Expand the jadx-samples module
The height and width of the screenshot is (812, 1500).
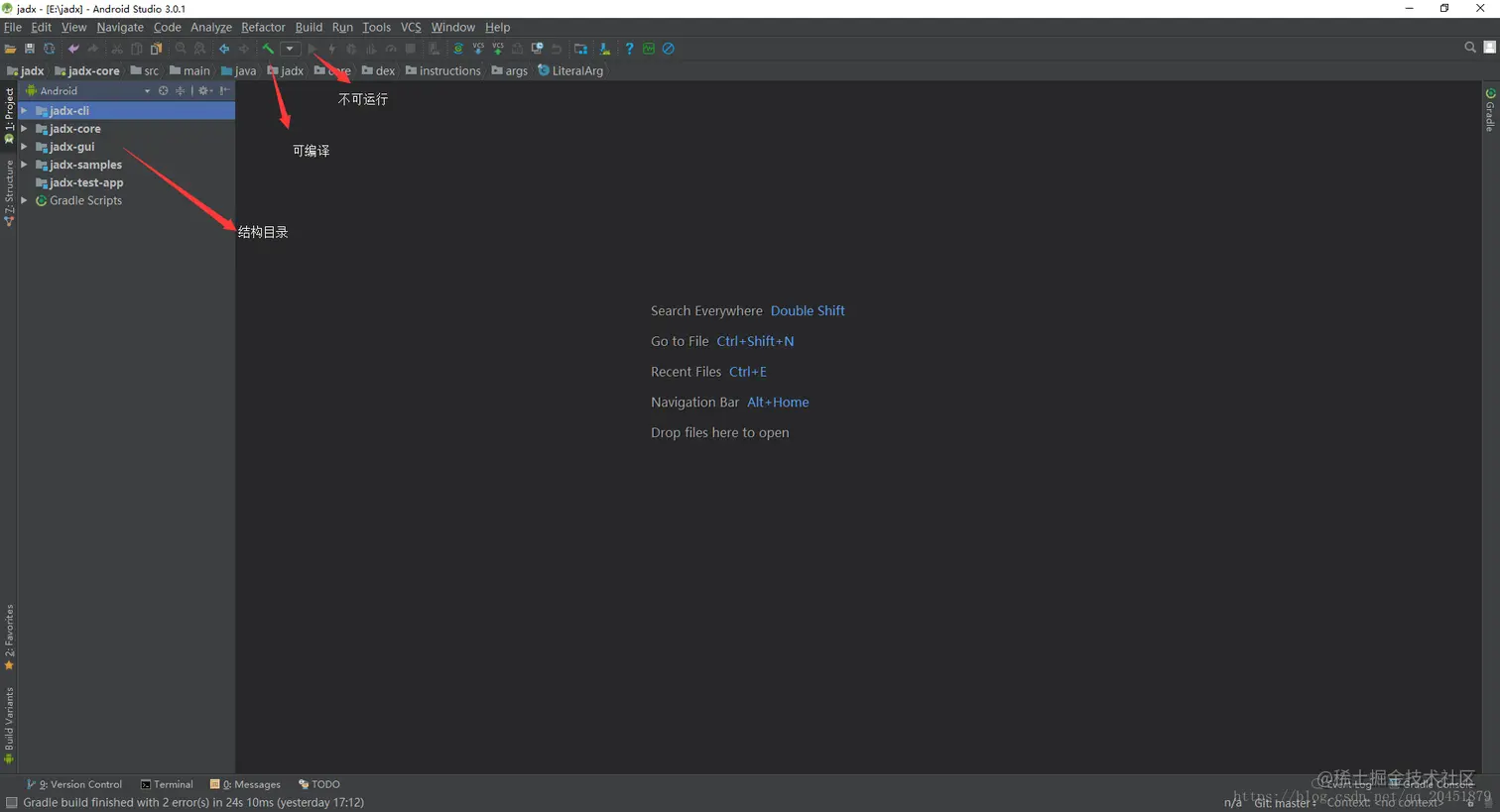tap(24, 165)
